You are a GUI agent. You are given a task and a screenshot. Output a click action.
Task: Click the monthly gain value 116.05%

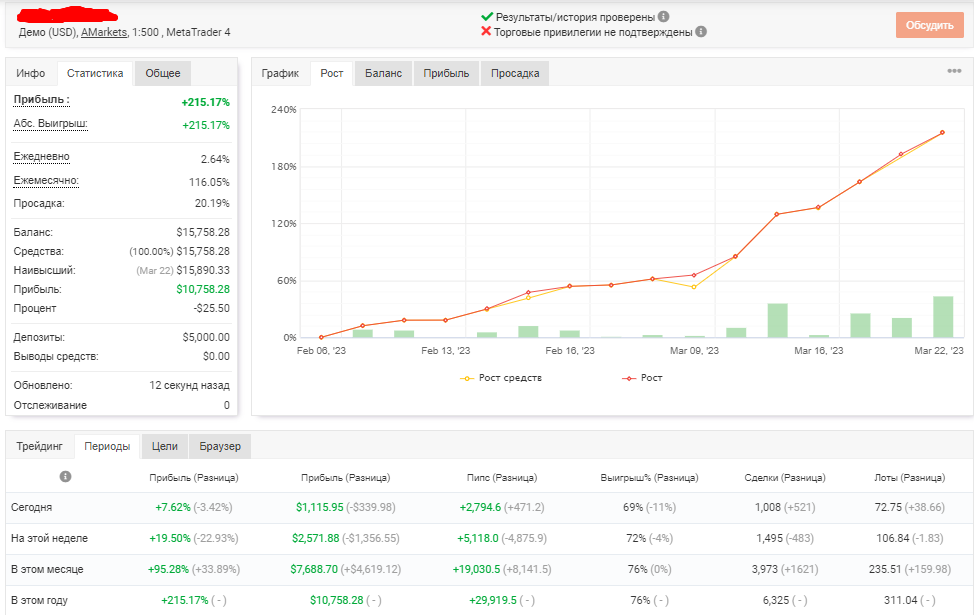209,182
